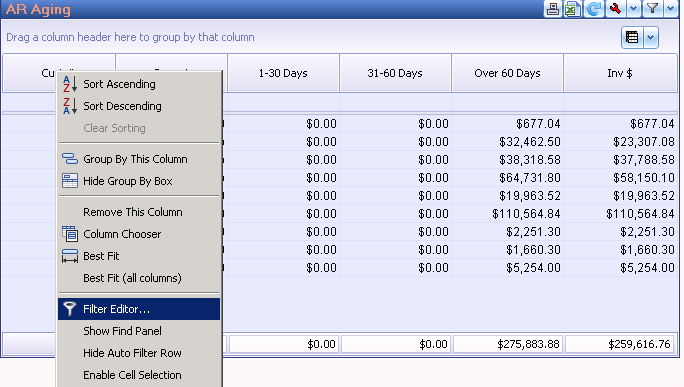The width and height of the screenshot is (684, 387).
Task: Choose Sort Ascending from the context menu
Action: pos(139,84)
